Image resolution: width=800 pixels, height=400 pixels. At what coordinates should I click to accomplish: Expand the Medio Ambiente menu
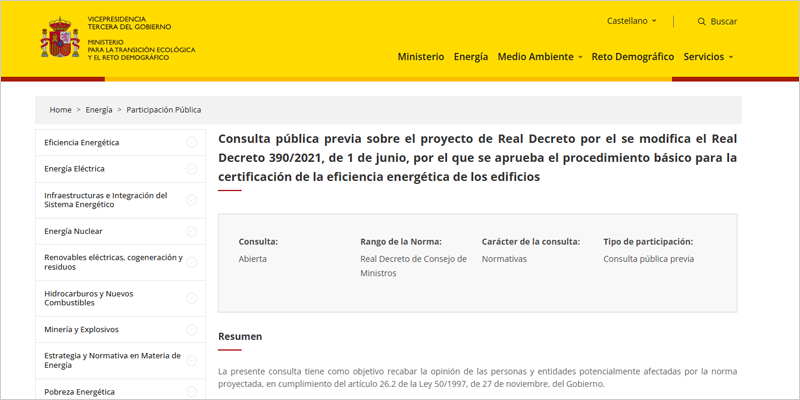pyautogui.click(x=539, y=57)
